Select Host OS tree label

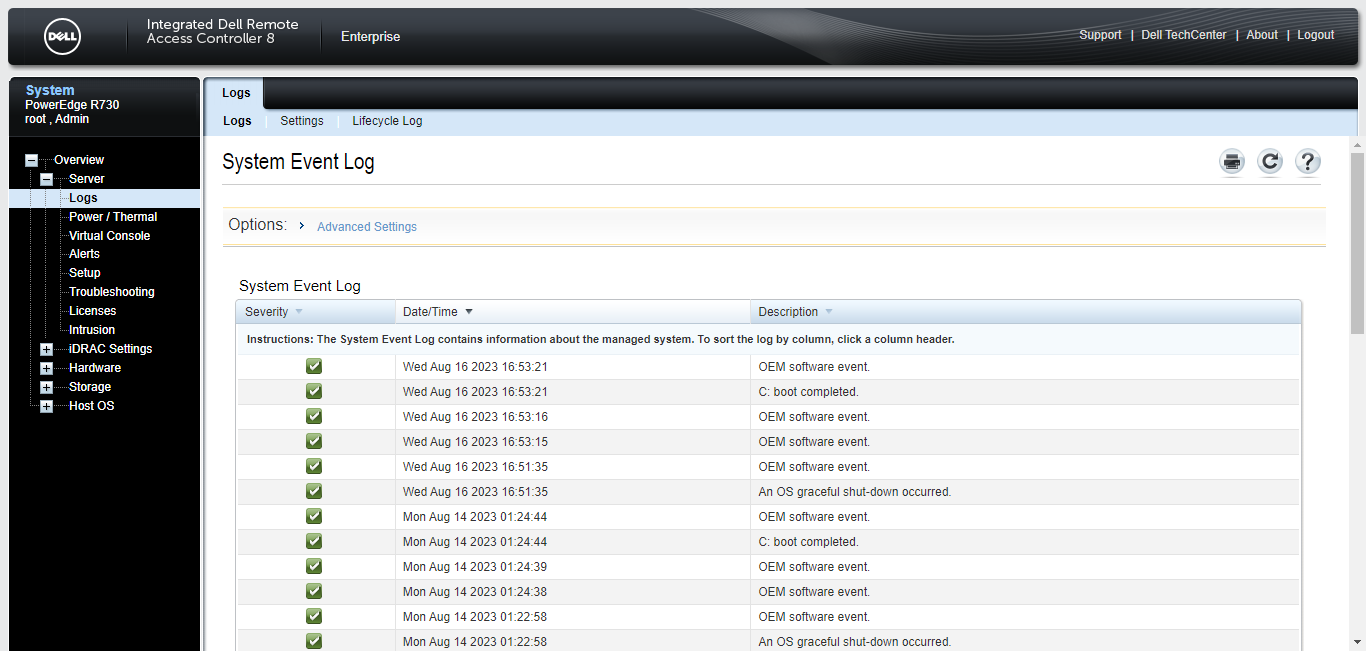pos(92,406)
